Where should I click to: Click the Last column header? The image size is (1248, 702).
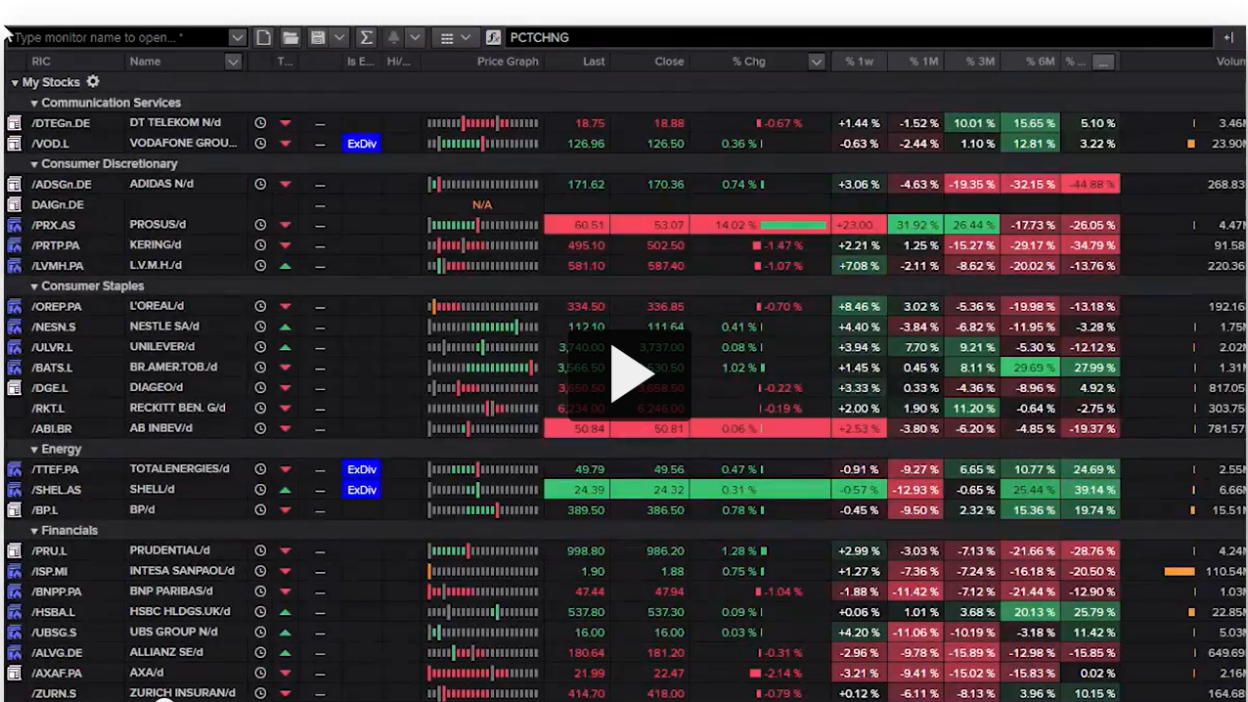coord(593,62)
